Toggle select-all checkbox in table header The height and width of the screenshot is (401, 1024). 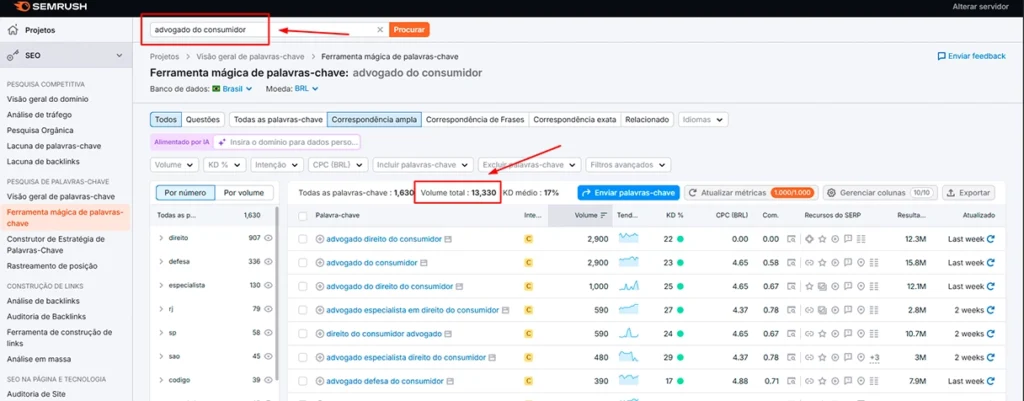click(302, 216)
